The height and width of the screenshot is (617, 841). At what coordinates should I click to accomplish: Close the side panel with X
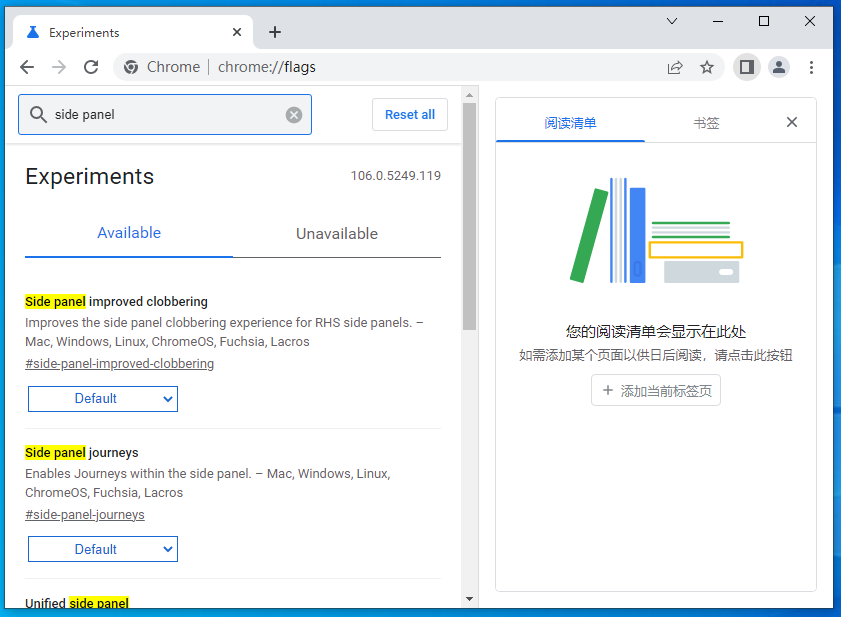point(792,122)
